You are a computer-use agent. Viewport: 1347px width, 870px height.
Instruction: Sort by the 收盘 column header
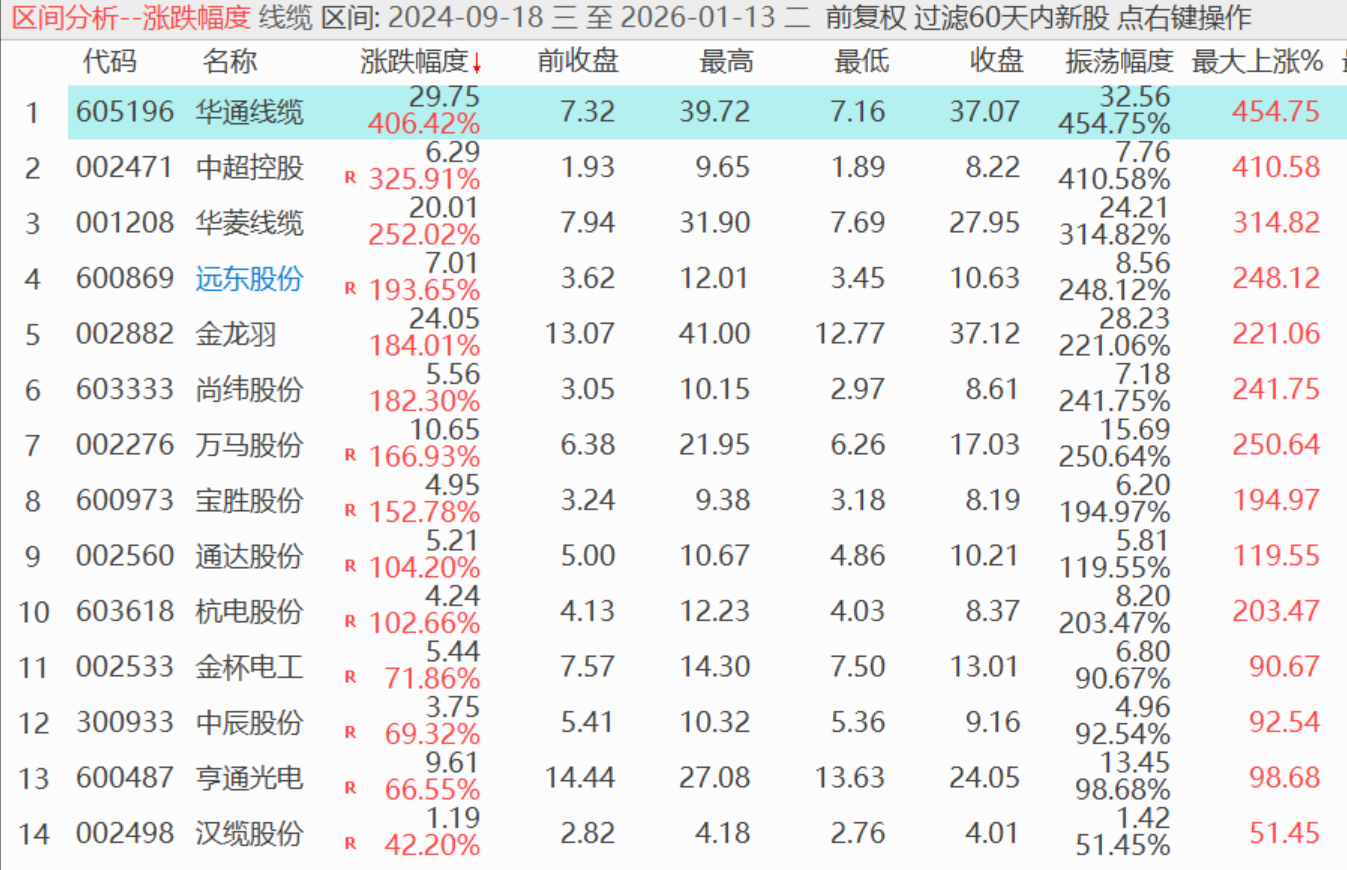point(997,63)
